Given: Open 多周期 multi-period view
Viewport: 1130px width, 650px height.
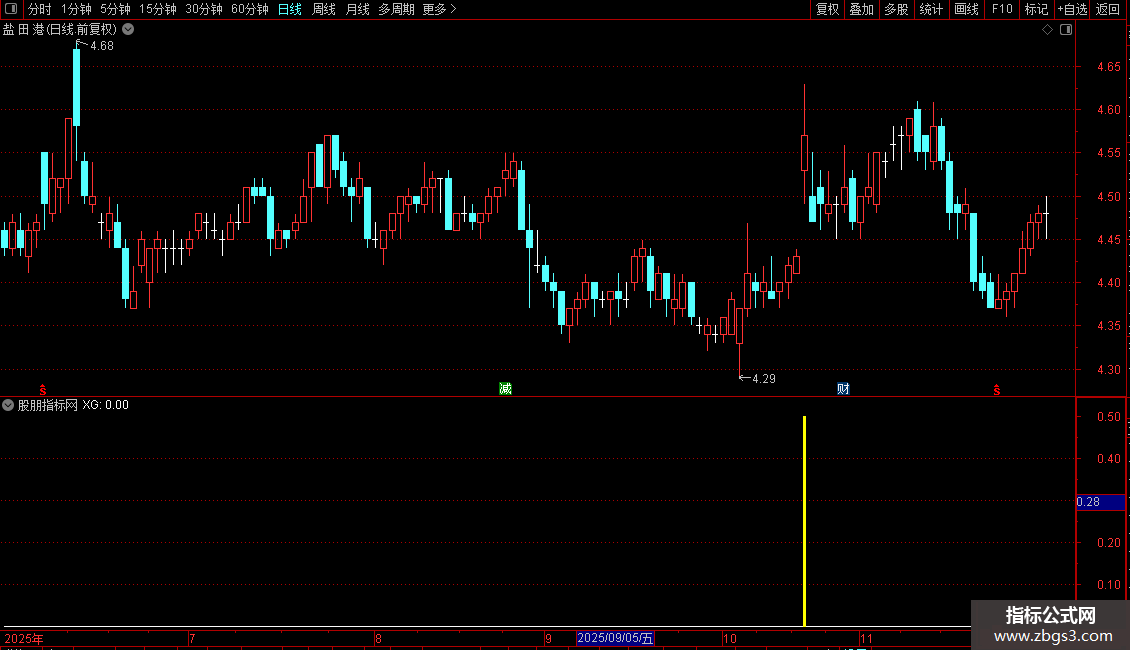Looking at the screenshot, I should [396, 9].
